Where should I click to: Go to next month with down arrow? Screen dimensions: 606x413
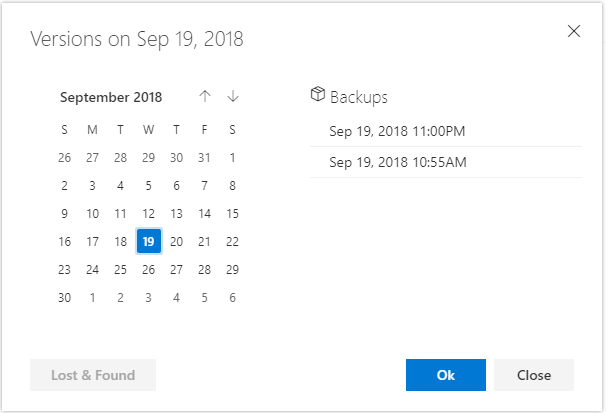tap(233, 96)
